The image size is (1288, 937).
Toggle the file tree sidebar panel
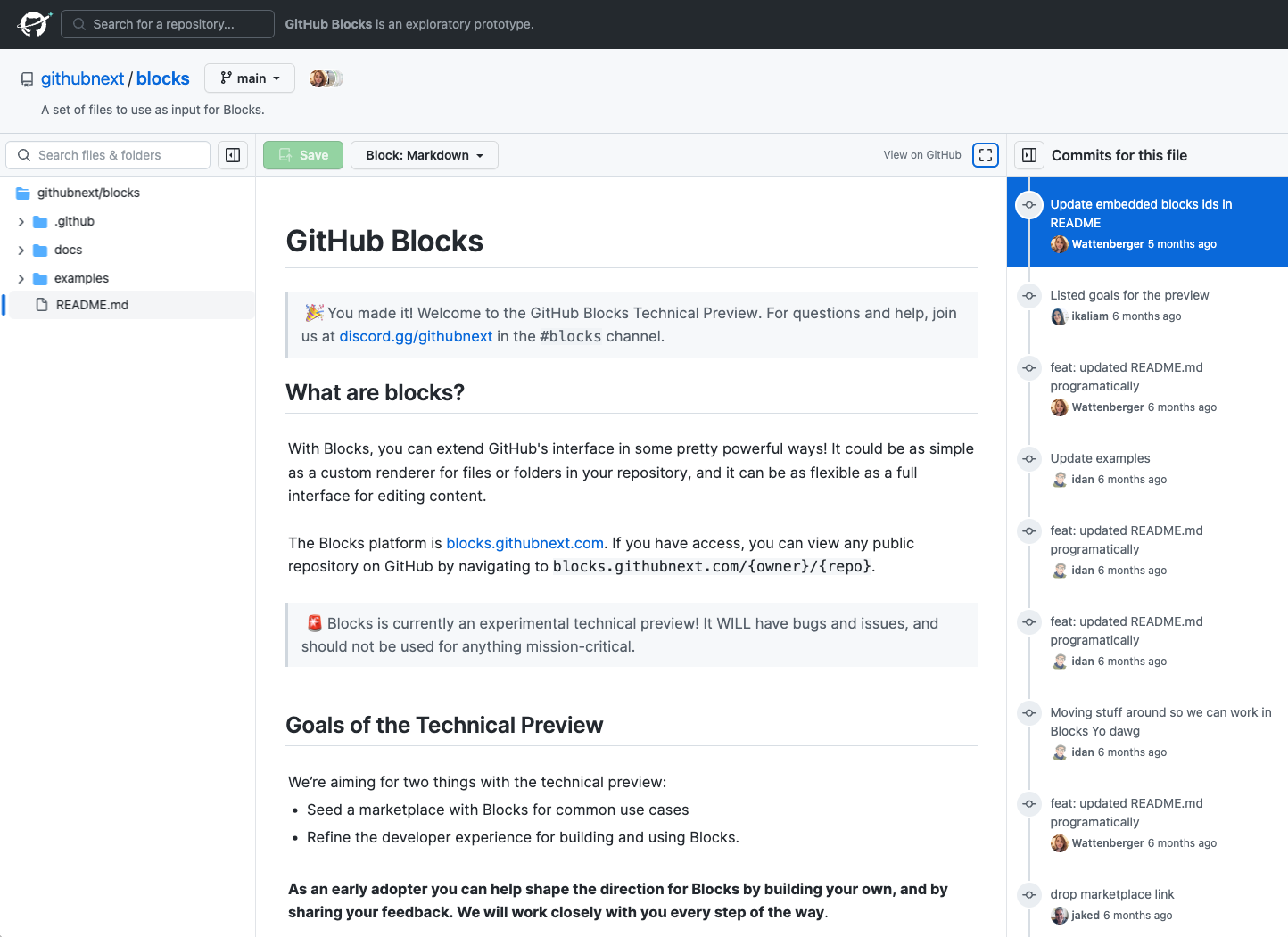click(x=233, y=155)
